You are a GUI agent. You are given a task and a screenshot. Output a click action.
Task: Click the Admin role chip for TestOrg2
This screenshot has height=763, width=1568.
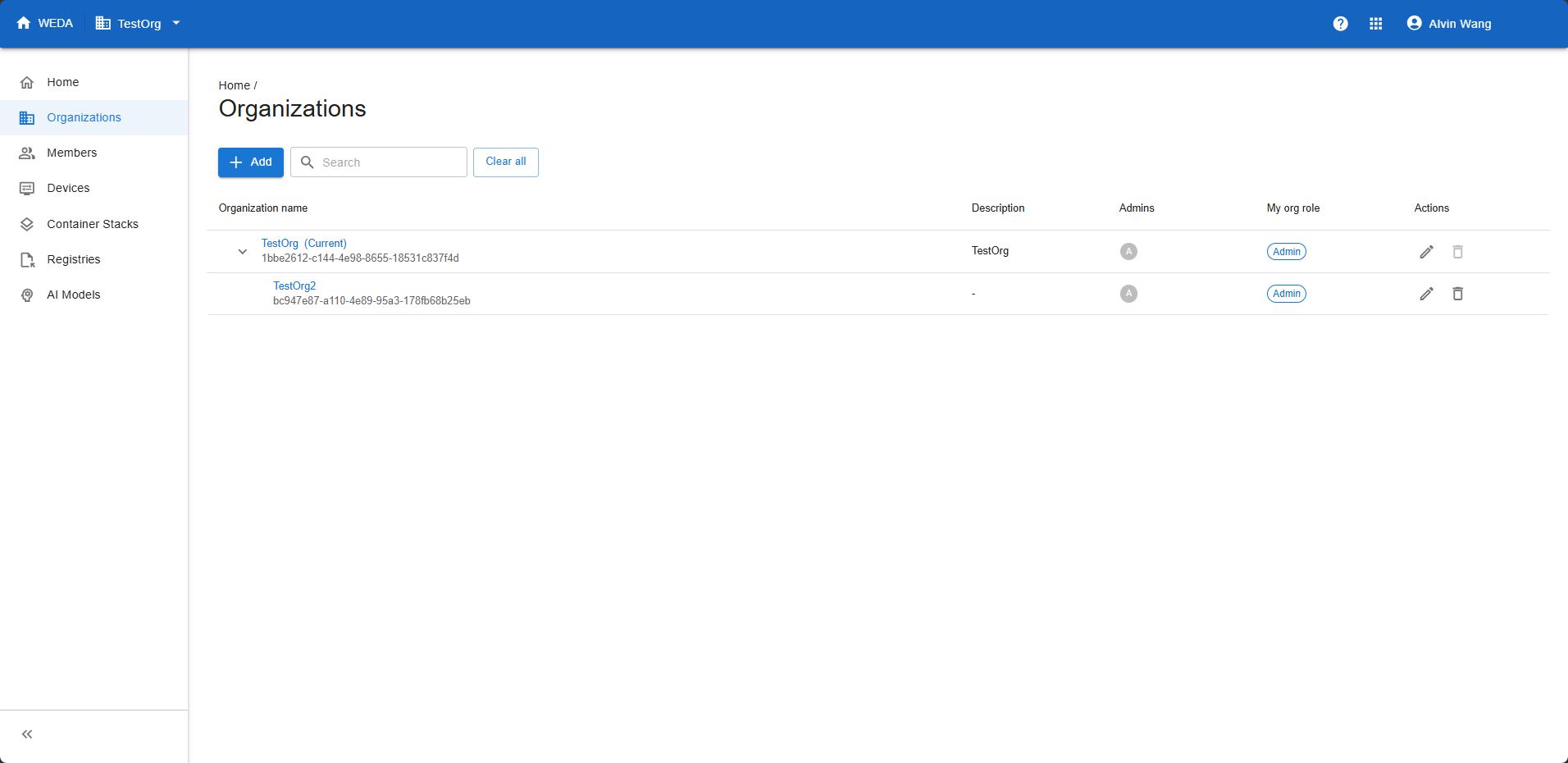click(1287, 294)
